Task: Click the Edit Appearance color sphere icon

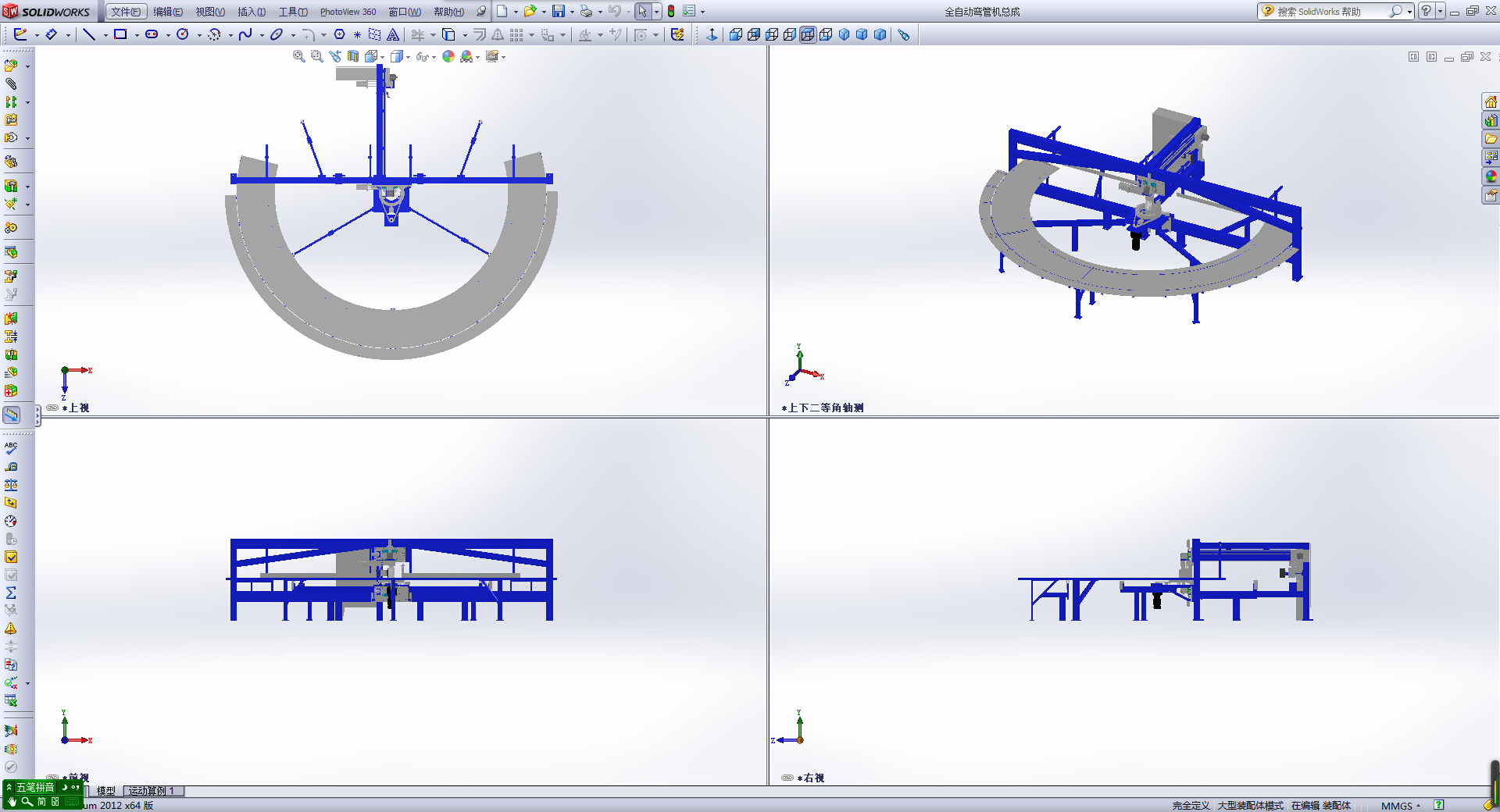Action: click(x=448, y=56)
